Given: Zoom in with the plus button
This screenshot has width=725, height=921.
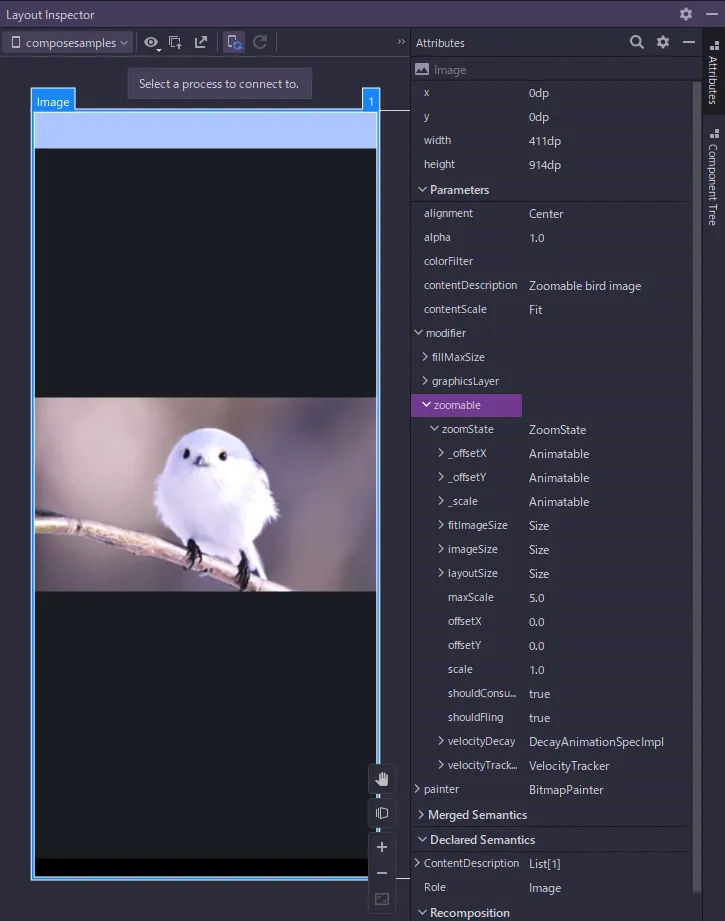Looking at the screenshot, I should click(381, 847).
